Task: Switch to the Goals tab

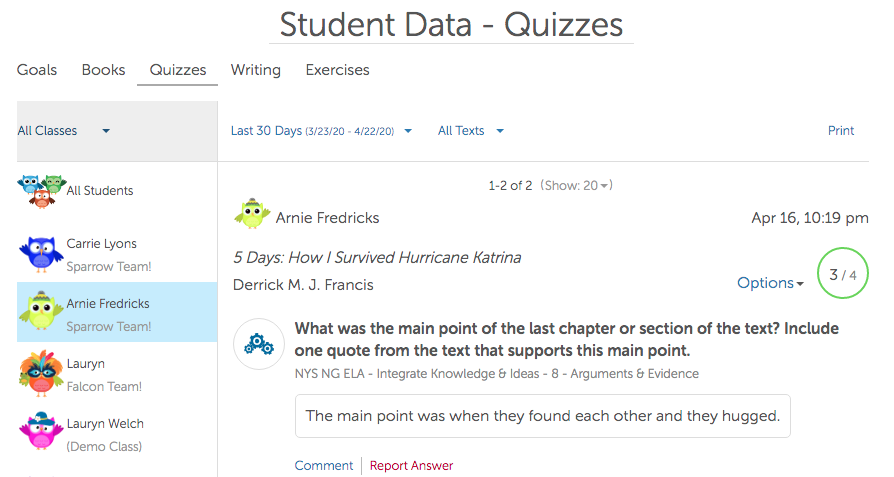Action: coord(37,70)
